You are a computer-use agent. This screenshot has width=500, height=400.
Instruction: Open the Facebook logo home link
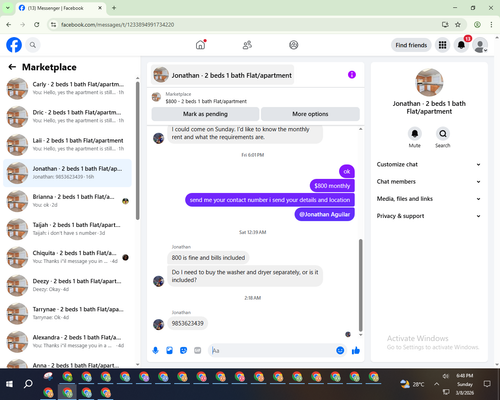click(14, 45)
